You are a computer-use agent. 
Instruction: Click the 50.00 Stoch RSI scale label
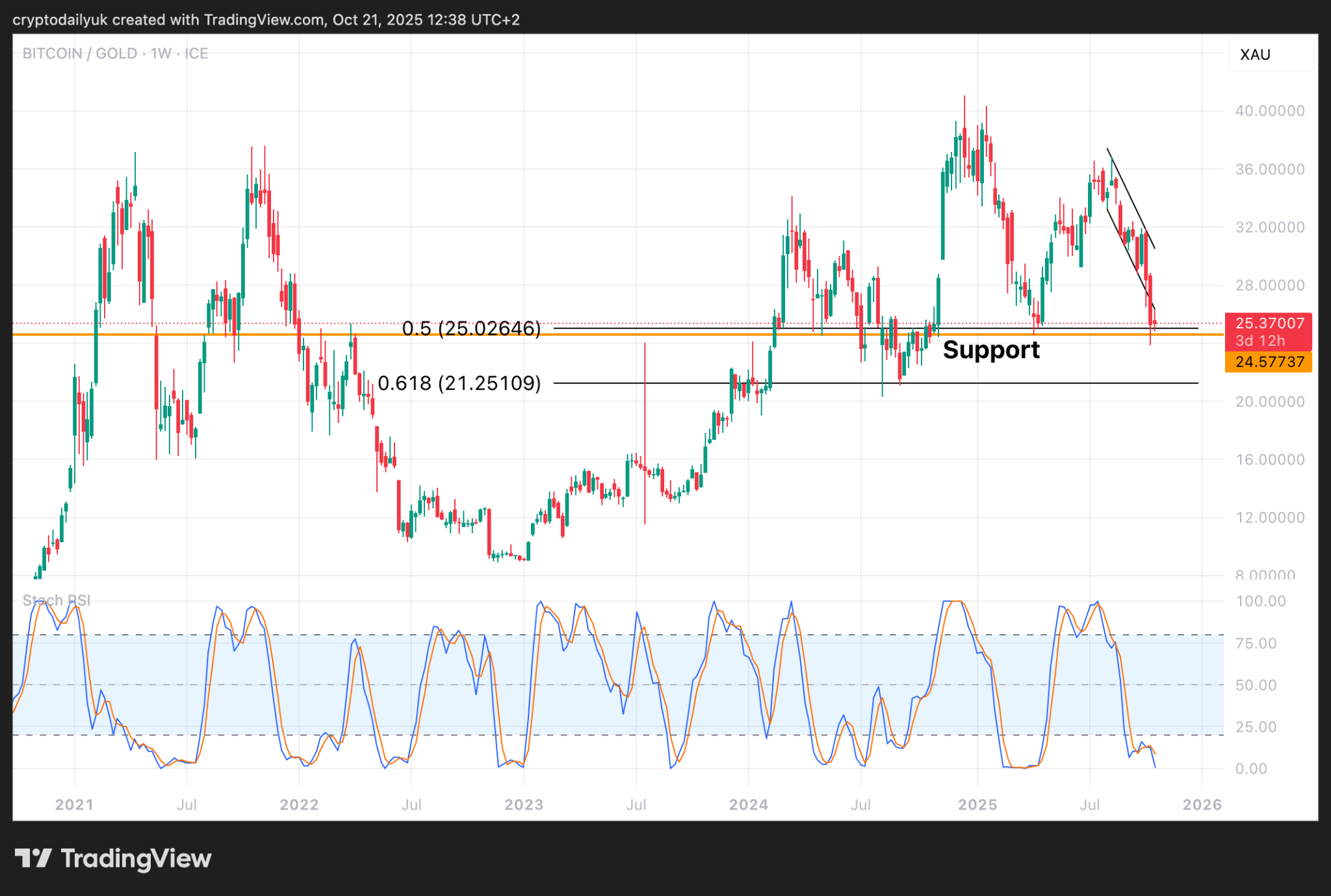[x=1256, y=685]
